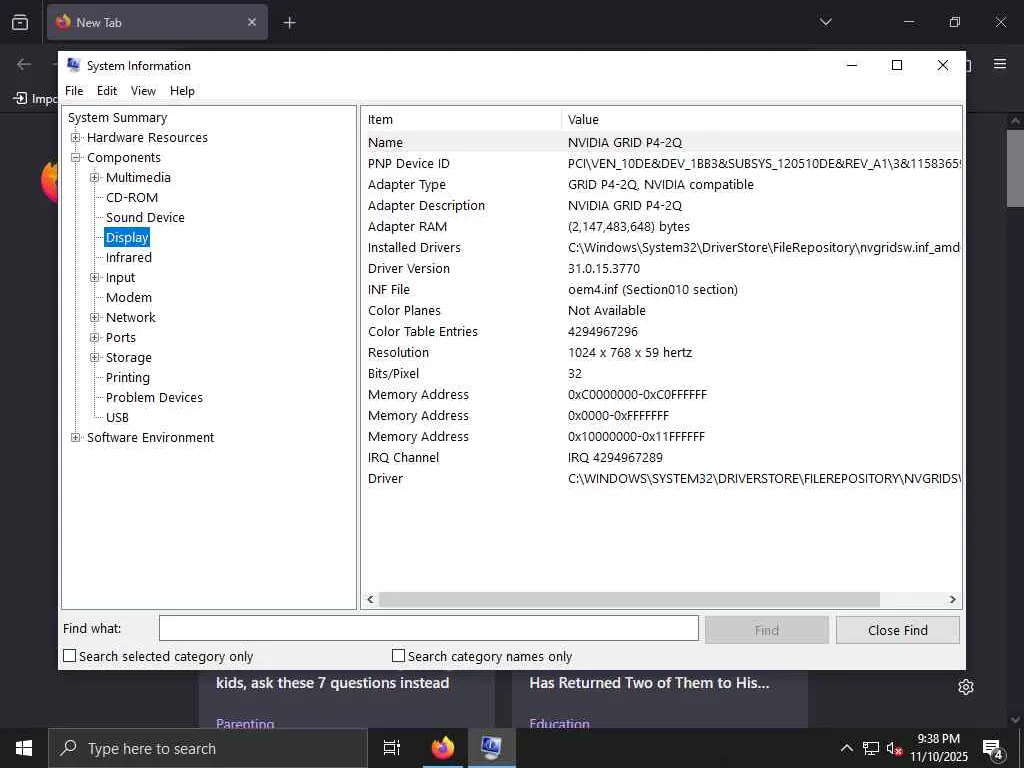Click the taskbar search box
1024x768 pixels.
click(208, 748)
